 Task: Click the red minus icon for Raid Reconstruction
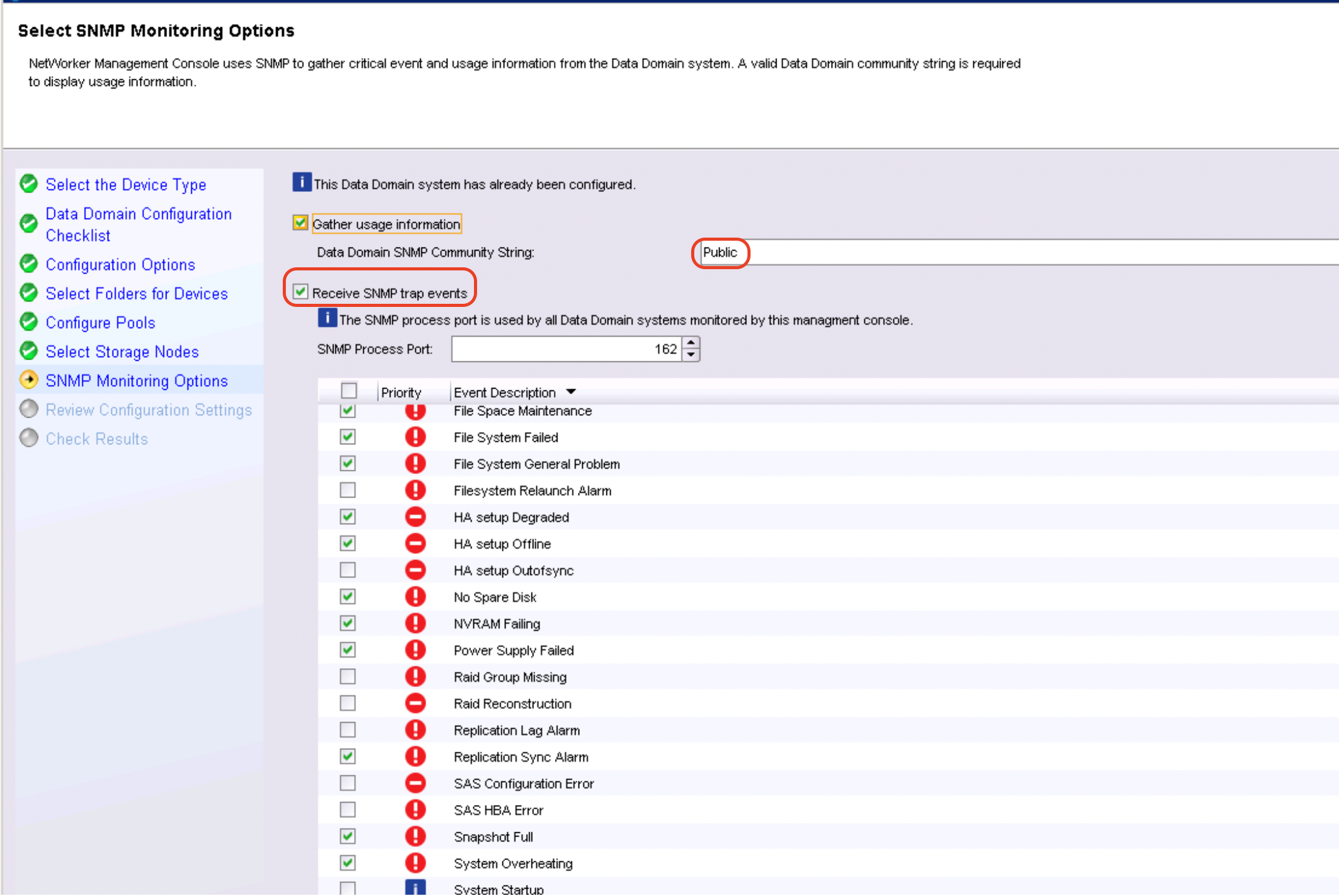tap(415, 703)
